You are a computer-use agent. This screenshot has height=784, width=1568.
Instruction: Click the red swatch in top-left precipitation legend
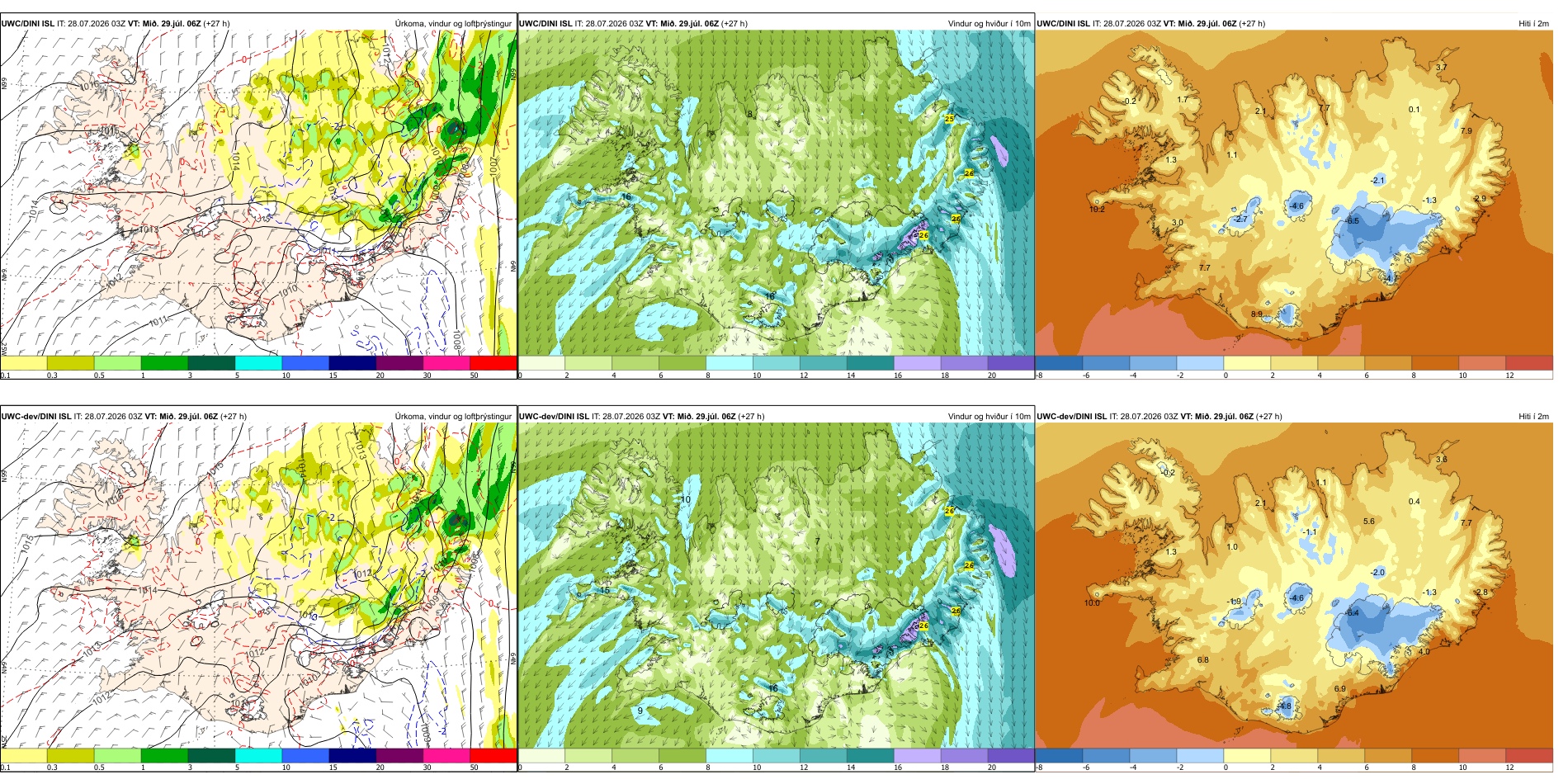[493, 362]
